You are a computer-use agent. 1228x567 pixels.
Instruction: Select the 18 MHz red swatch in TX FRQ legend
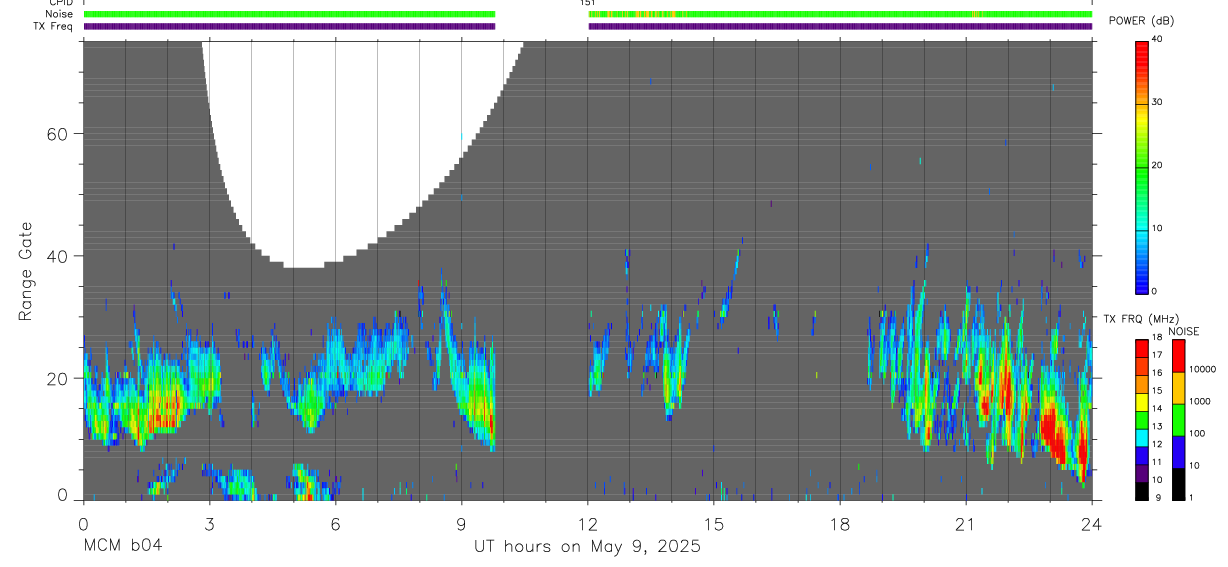tap(1142, 347)
